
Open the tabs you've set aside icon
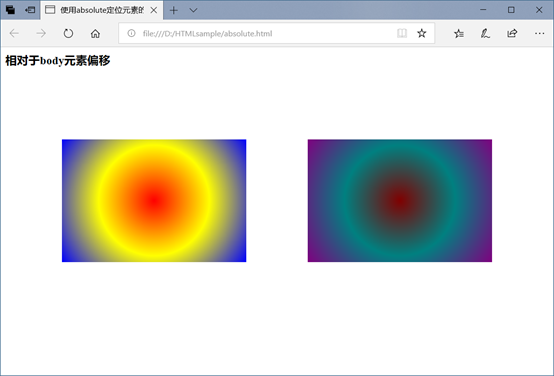pos(10,10)
